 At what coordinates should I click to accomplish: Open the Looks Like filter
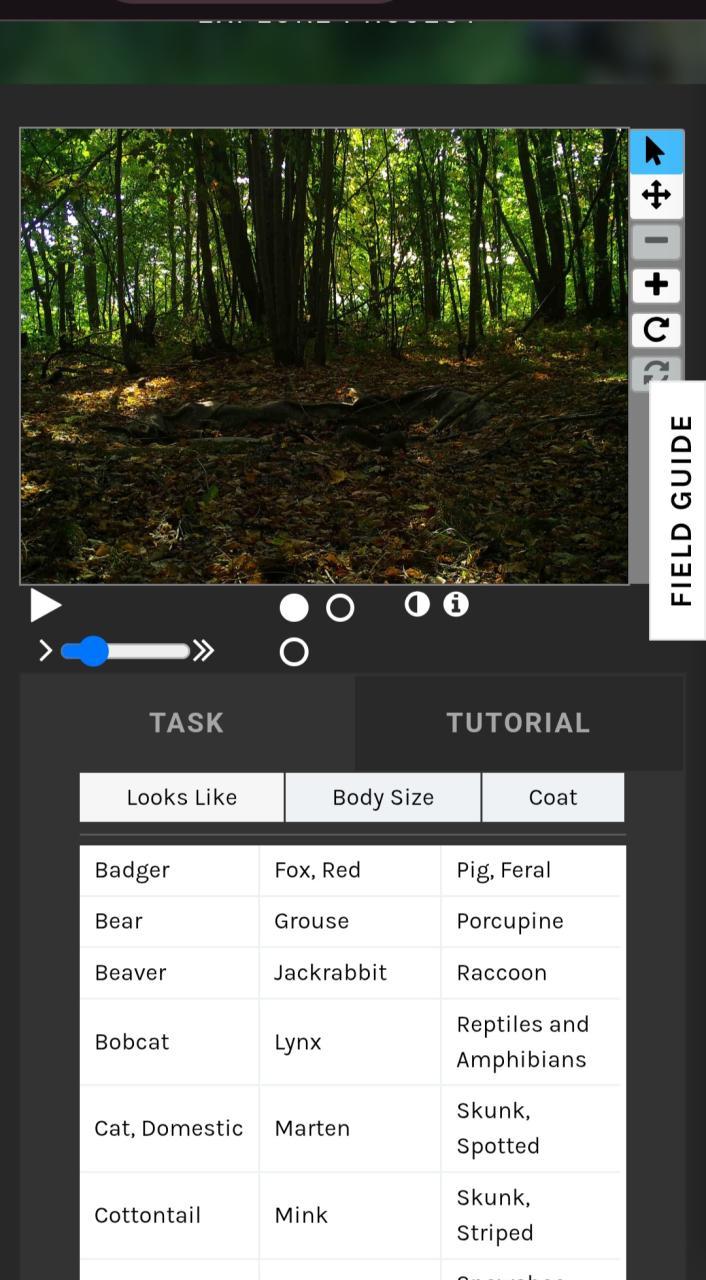[x=182, y=797]
